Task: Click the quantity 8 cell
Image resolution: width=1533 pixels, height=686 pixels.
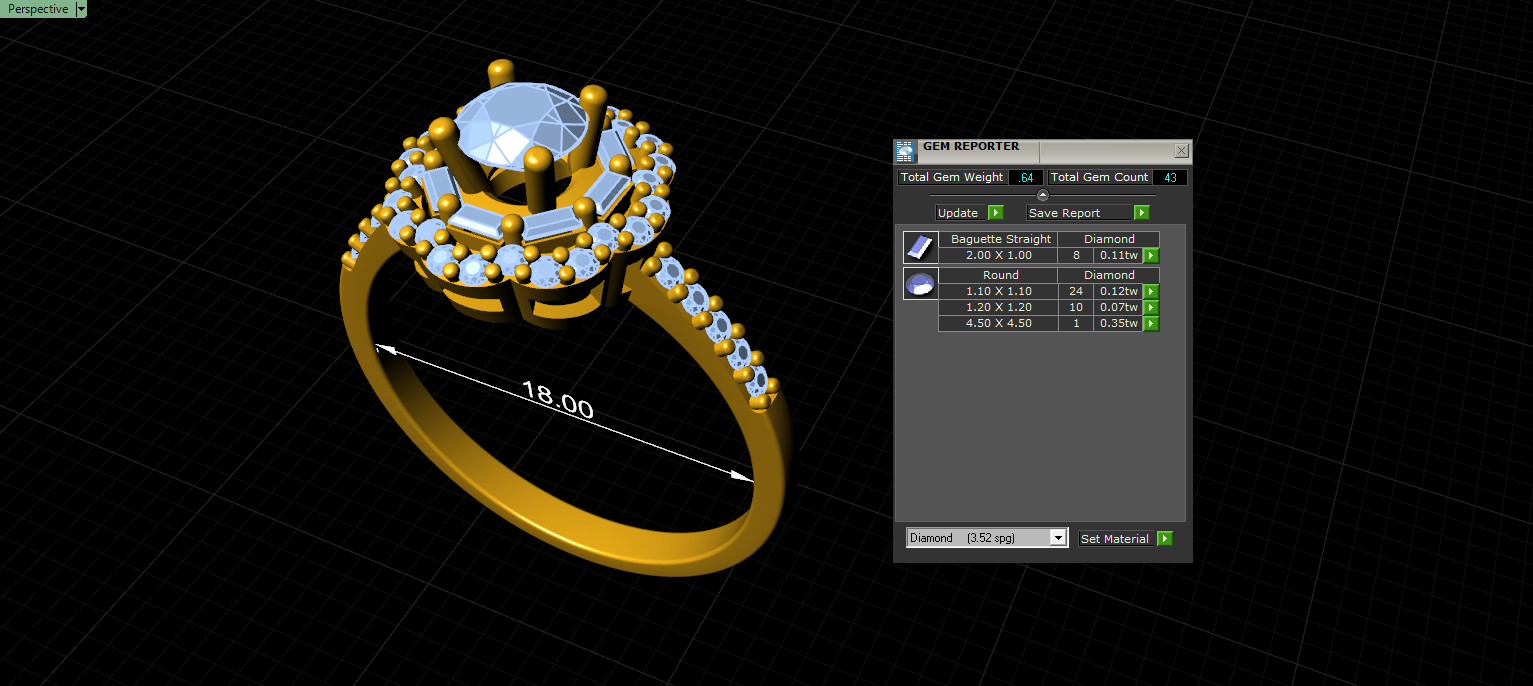Action: [1076, 255]
